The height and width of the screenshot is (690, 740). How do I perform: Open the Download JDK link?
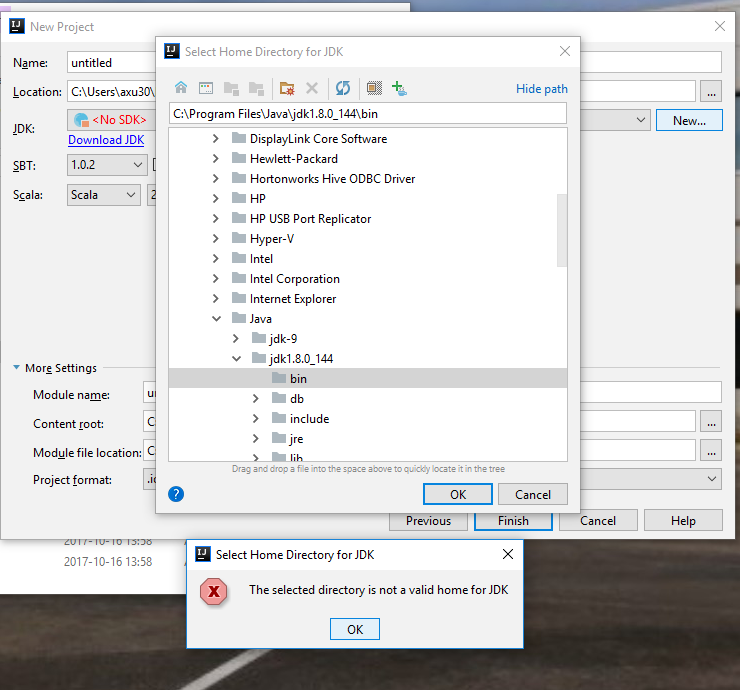pos(106,140)
